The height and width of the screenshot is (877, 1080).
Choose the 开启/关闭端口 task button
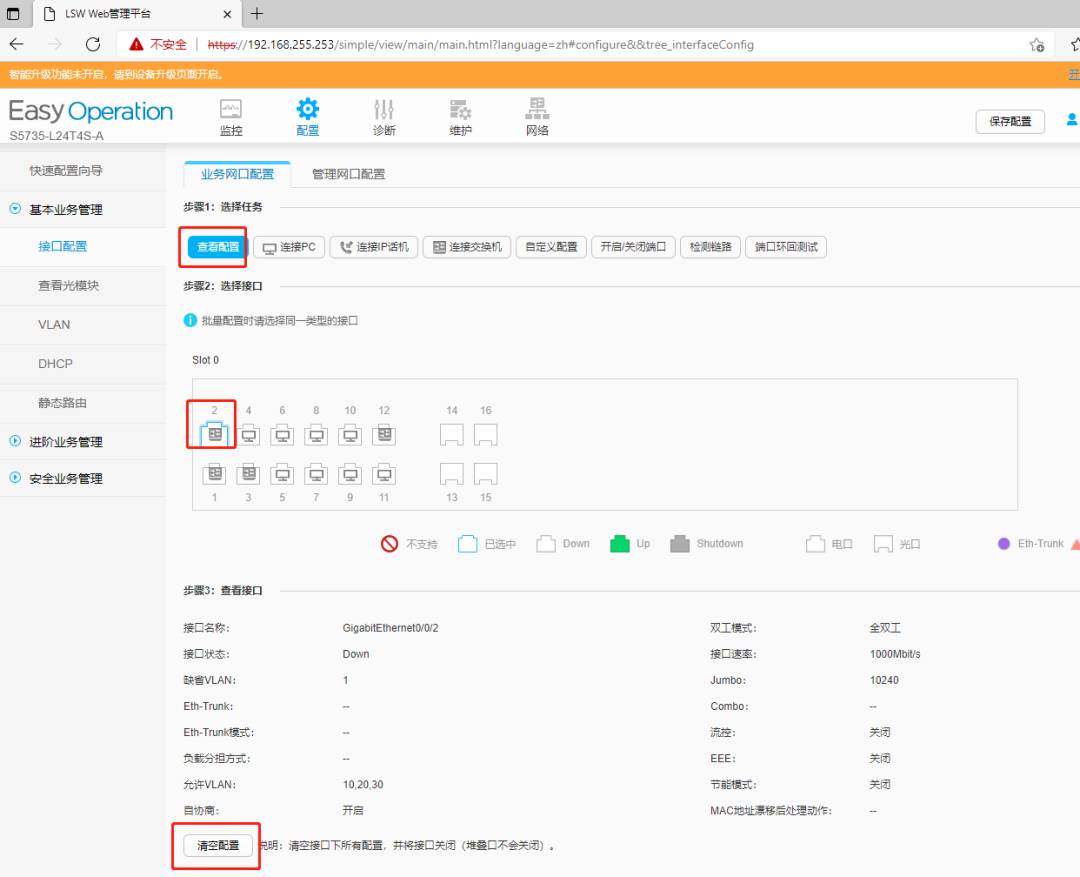tap(633, 247)
